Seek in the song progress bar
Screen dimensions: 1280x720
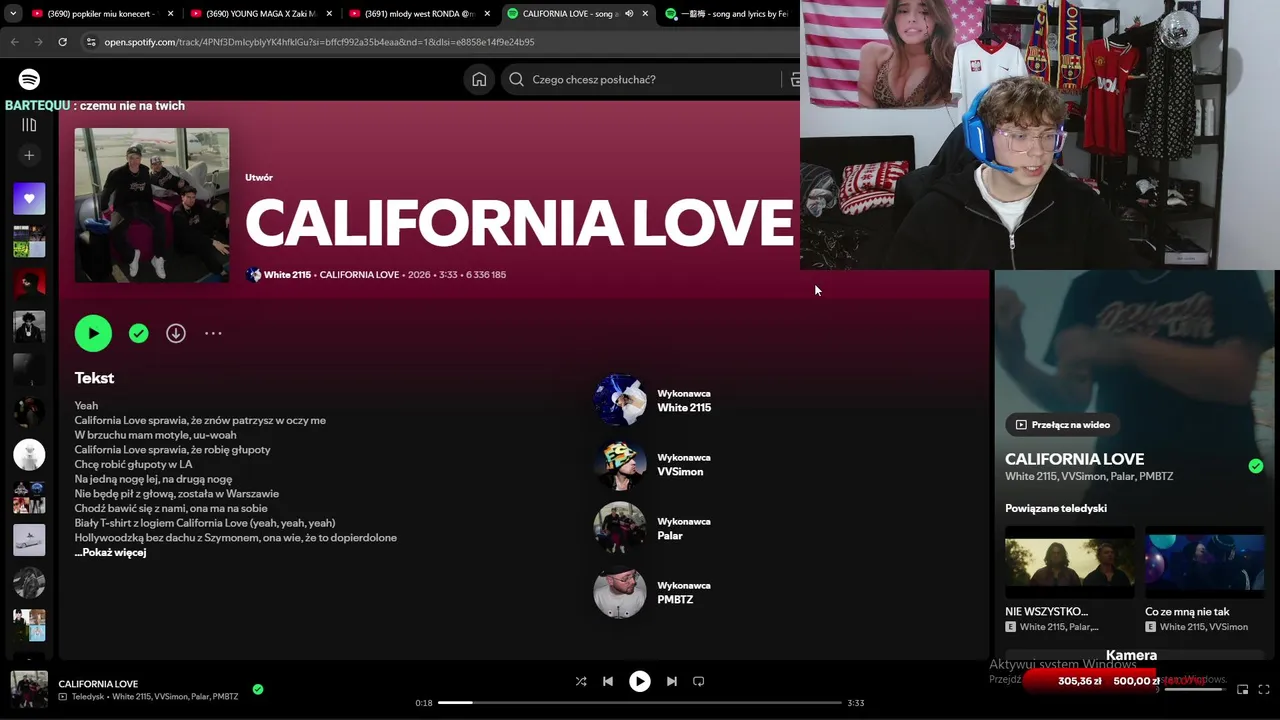click(x=640, y=703)
